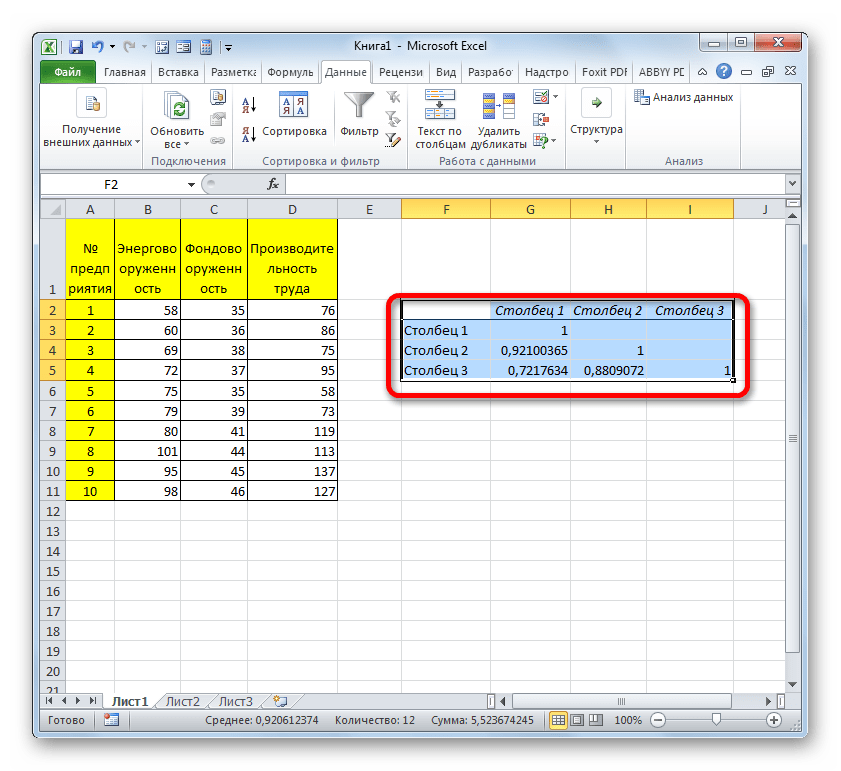The height and width of the screenshot is (771, 841).
Task: Click the Производительность труда header cell
Action: tap(292, 259)
